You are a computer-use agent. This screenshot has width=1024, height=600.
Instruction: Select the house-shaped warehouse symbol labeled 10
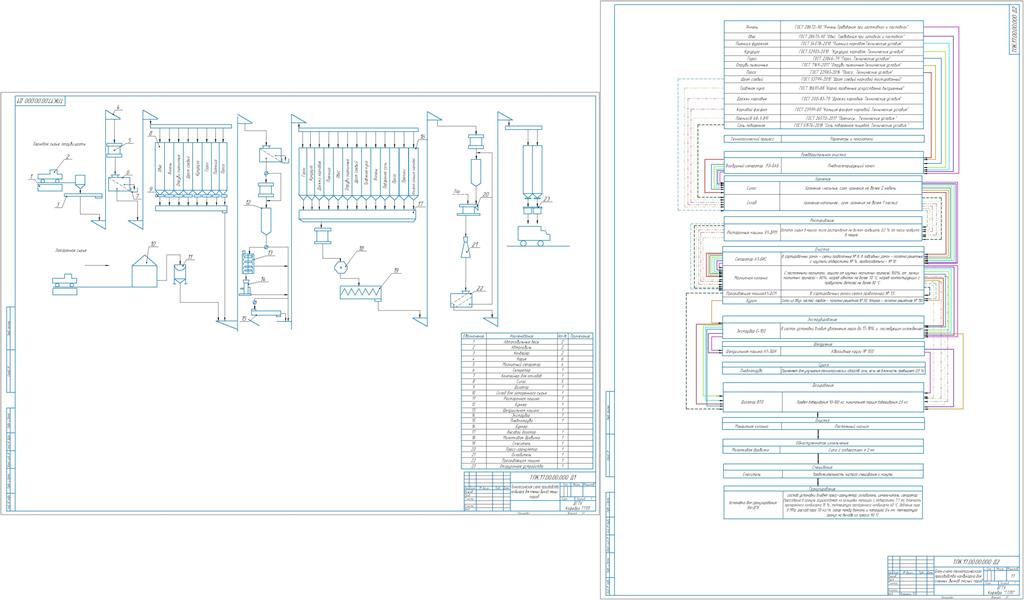[x=145, y=272]
